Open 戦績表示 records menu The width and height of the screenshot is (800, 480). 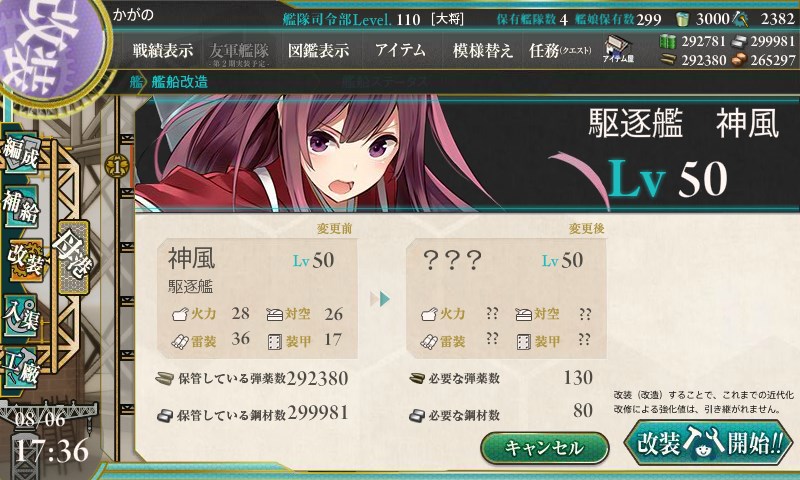coord(163,50)
